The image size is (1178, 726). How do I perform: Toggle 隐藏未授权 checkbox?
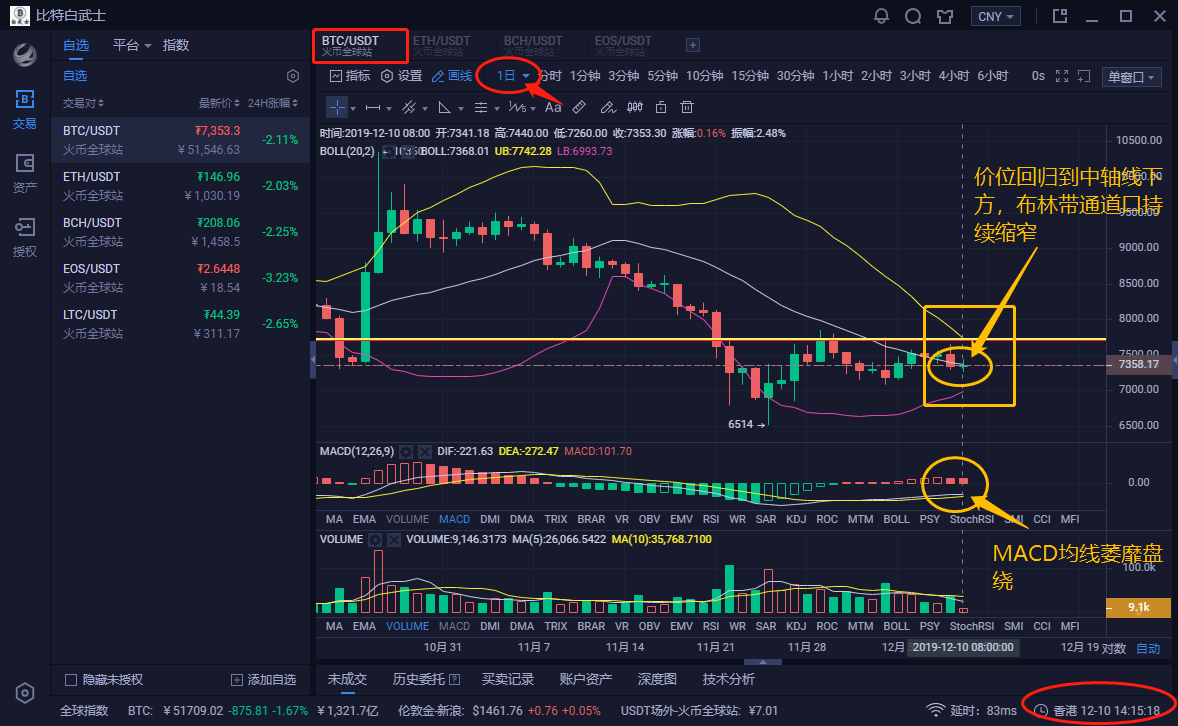coord(71,679)
